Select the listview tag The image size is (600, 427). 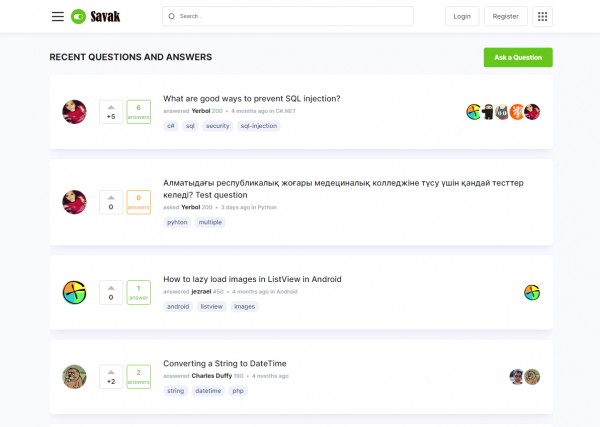(211, 306)
